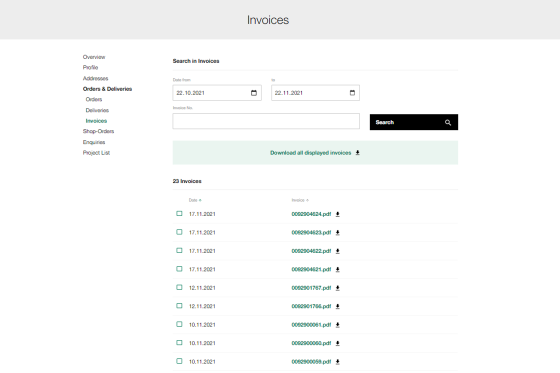The height and width of the screenshot is (373, 560).
Task: Open invoice link 0092900061.pdf
Action: tap(311, 325)
